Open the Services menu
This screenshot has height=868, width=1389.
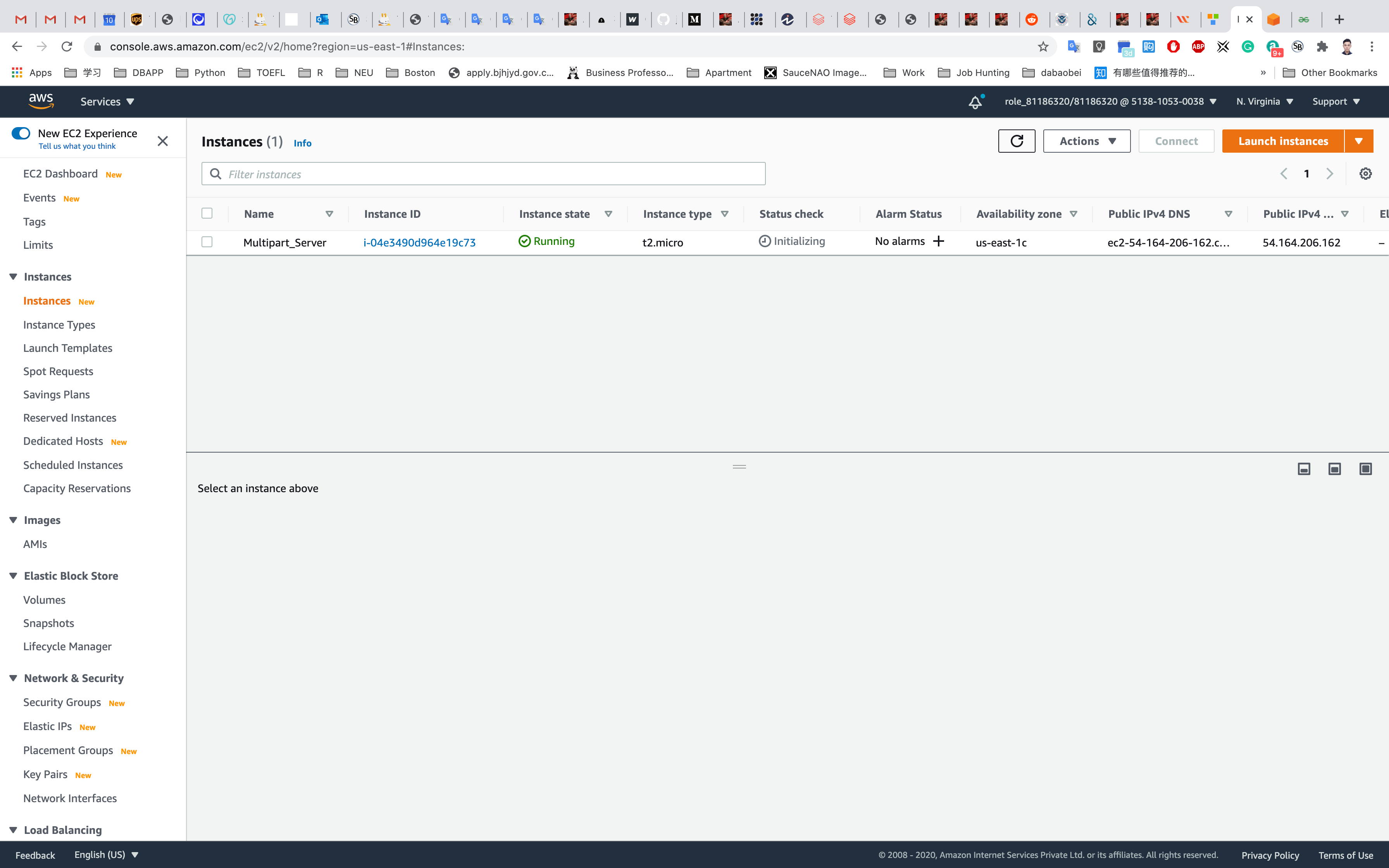click(x=107, y=102)
